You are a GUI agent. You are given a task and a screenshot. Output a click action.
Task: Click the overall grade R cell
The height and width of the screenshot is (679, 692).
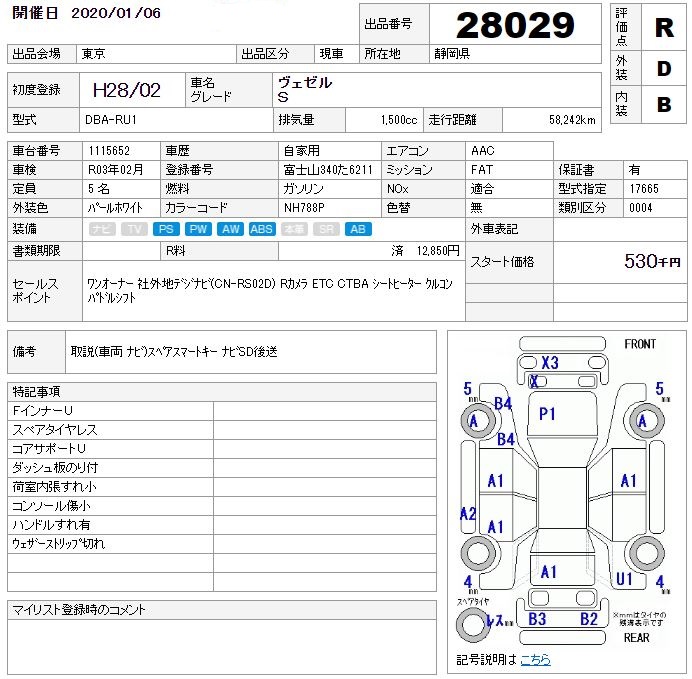[663, 27]
